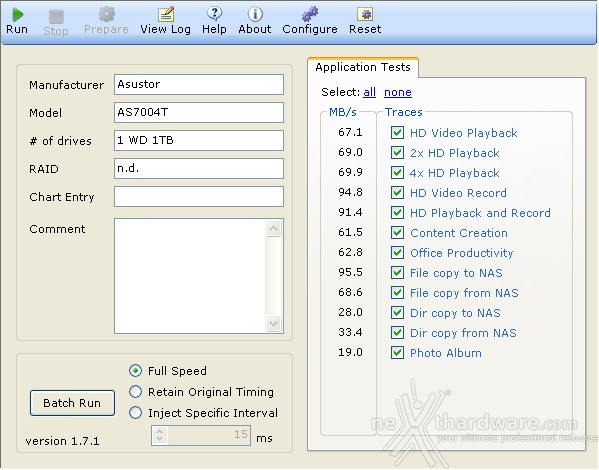Click the 28.0 MB/s value
Screen dimensions: 599x470
350,313
